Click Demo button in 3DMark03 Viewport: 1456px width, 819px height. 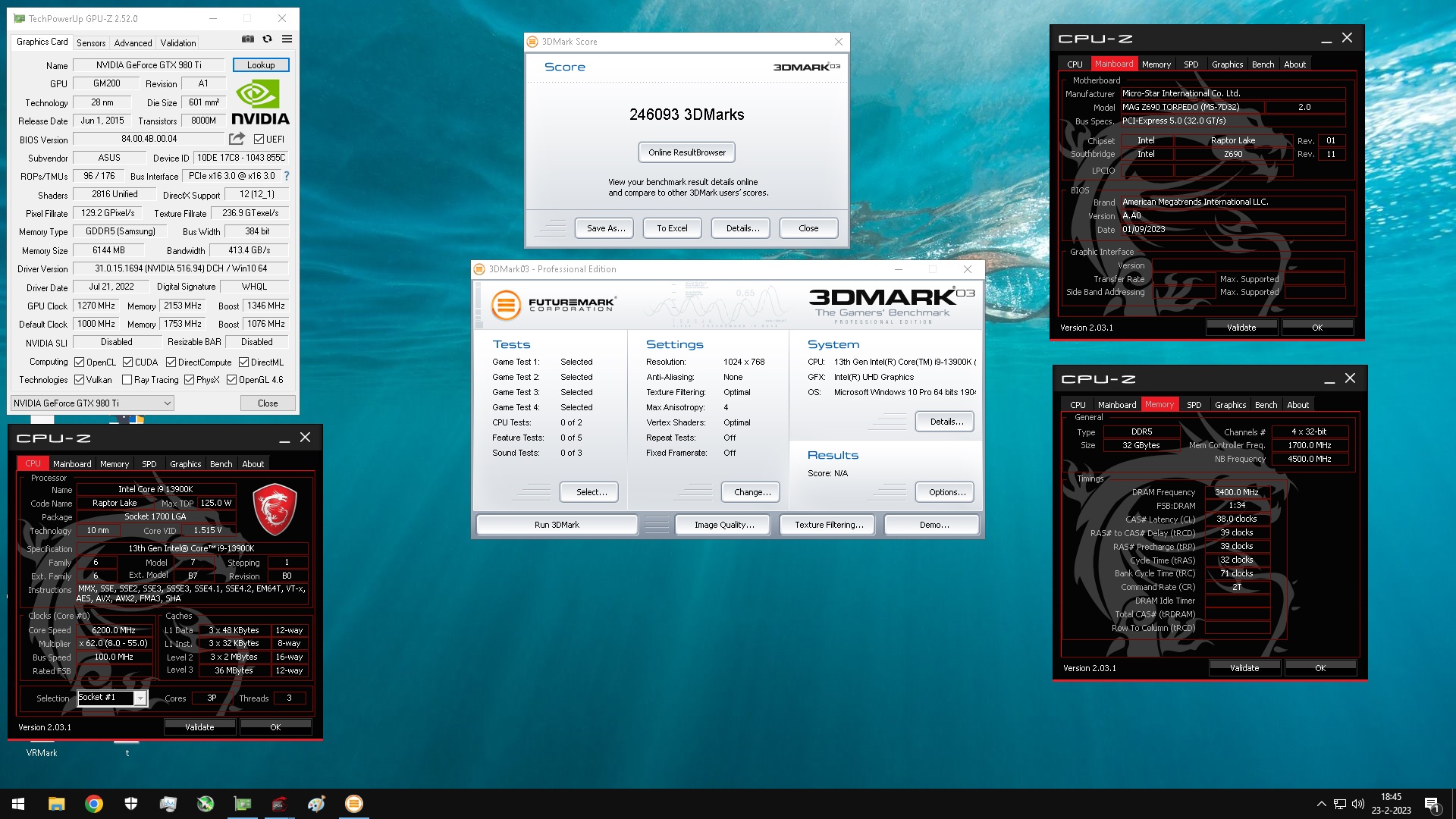coord(933,525)
